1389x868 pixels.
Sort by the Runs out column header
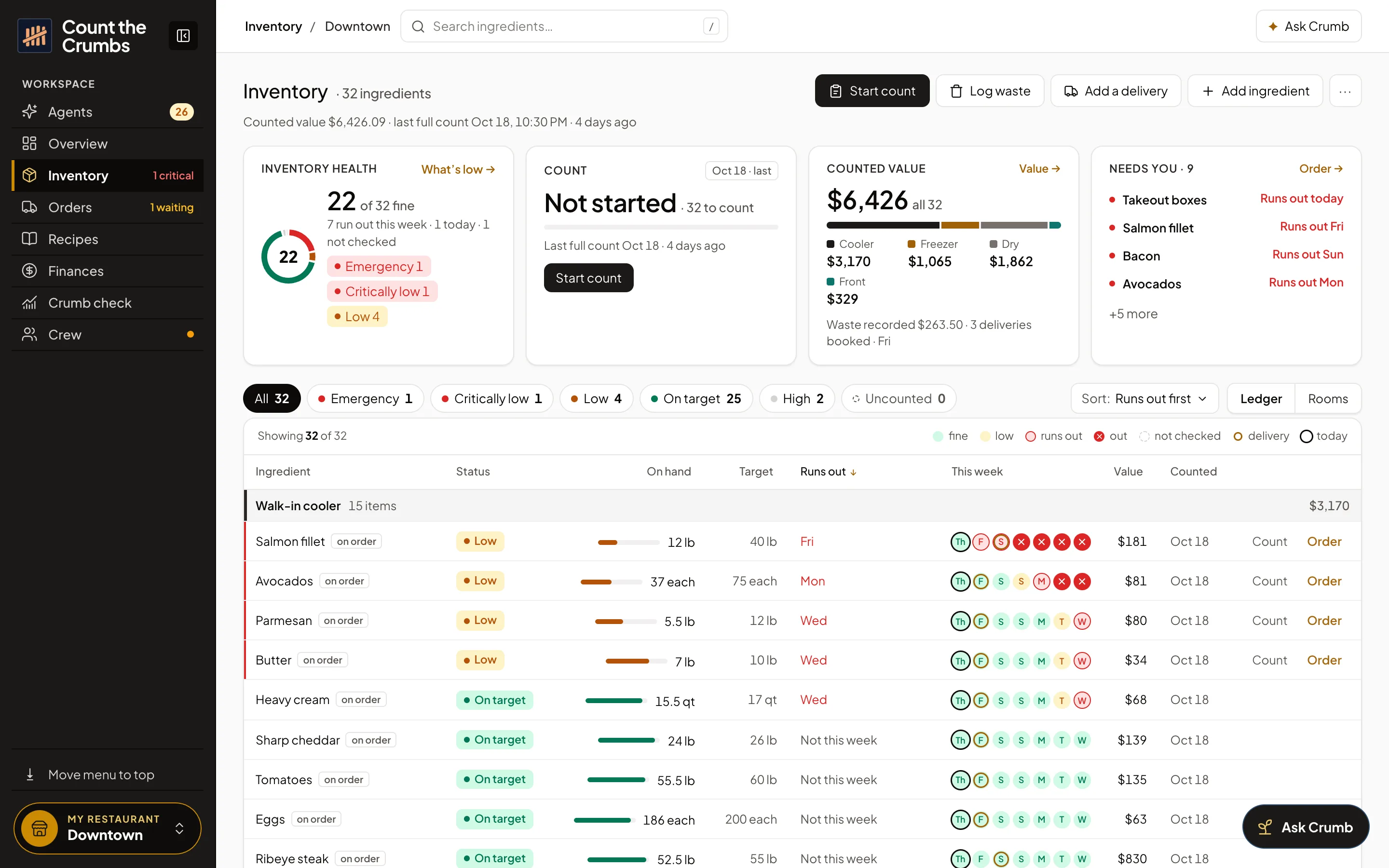pos(828,471)
